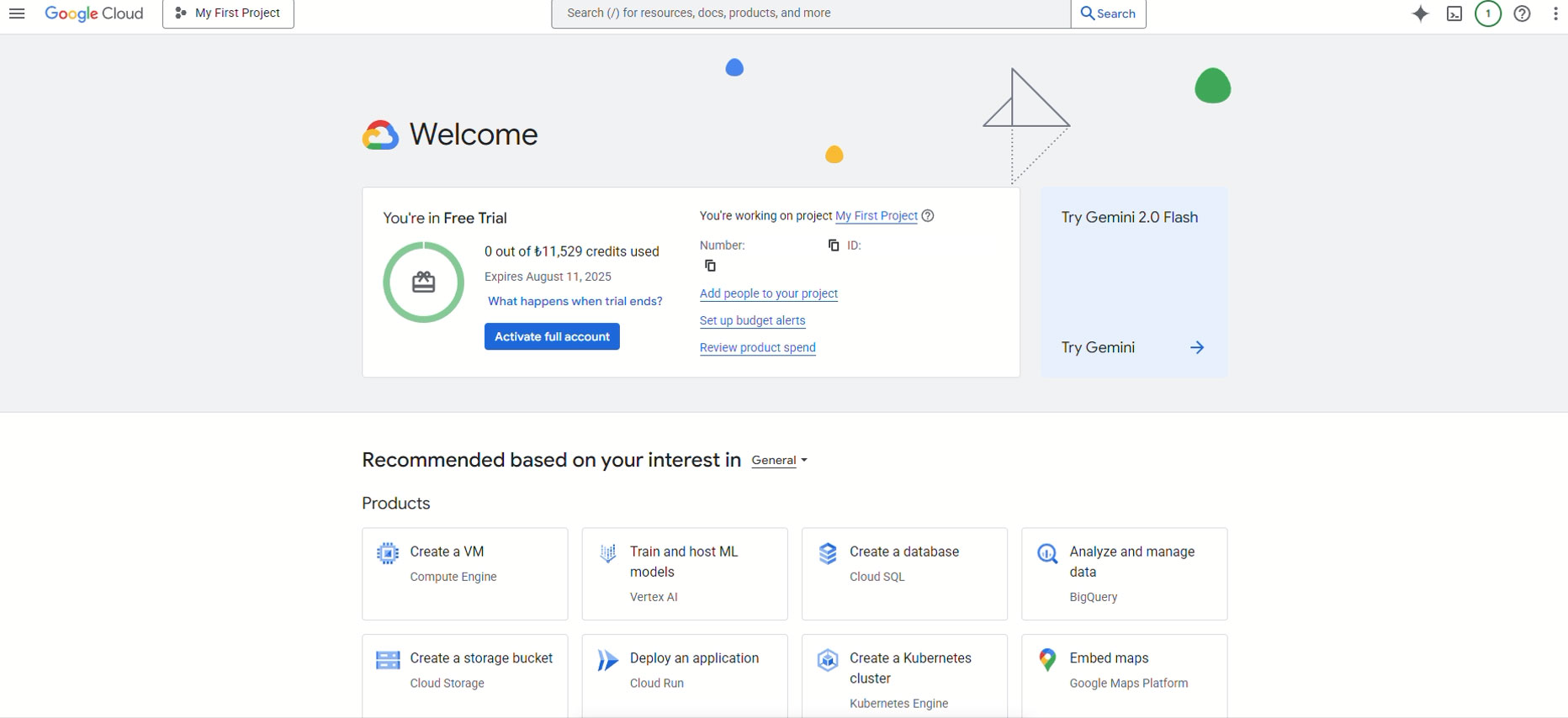This screenshot has width=1568, height=718.
Task: Click the Google Cloud logo
Action: [x=94, y=13]
